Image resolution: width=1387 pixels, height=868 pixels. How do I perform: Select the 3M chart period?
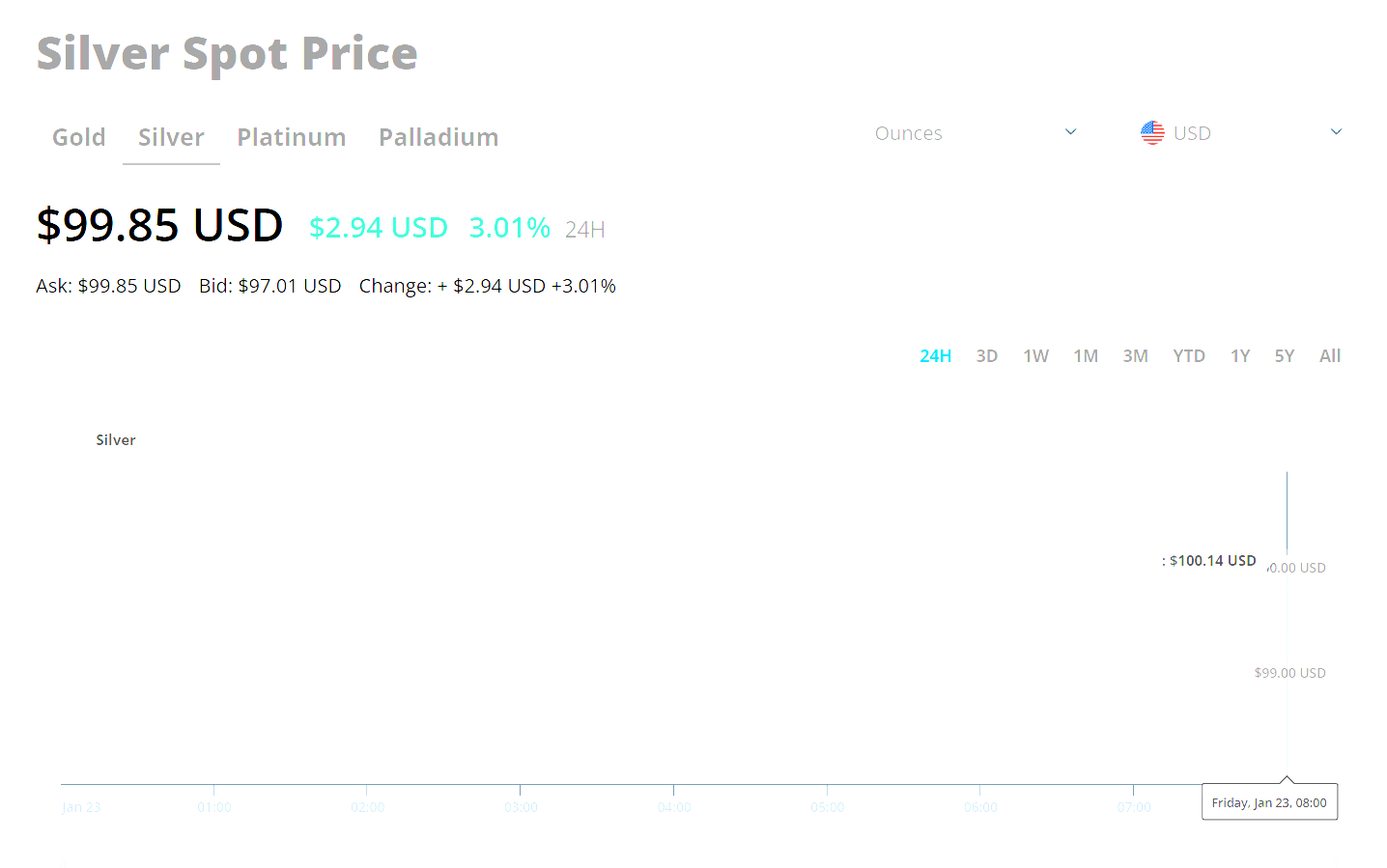pyautogui.click(x=1135, y=356)
